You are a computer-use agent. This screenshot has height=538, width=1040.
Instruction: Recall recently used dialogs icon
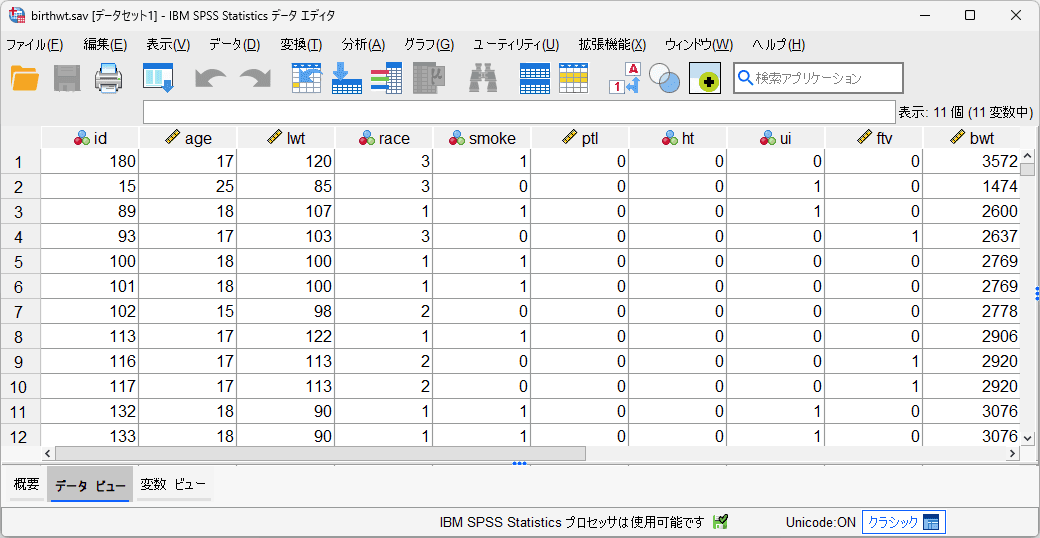click(x=158, y=78)
